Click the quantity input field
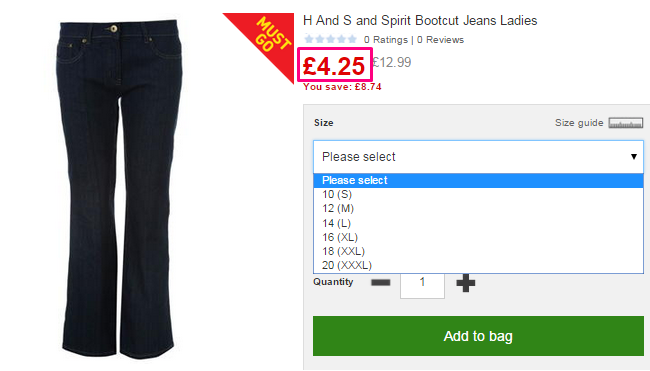The image size is (650, 371). [x=422, y=283]
